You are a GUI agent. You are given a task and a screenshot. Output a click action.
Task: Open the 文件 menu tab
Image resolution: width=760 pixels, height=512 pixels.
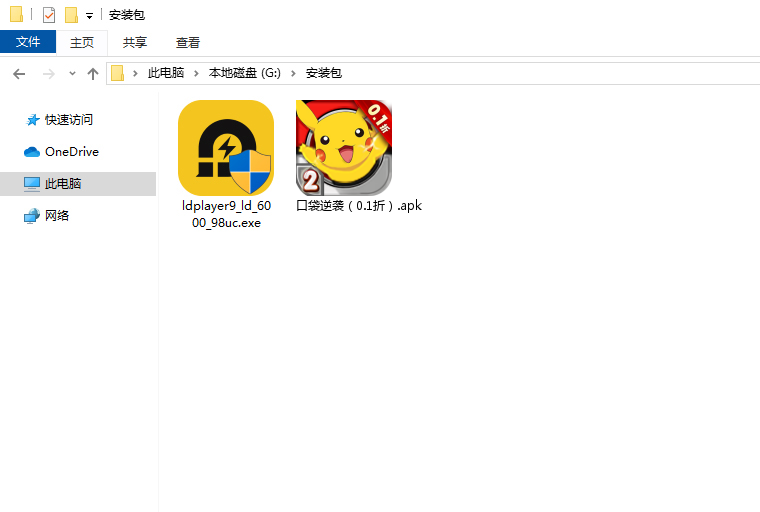click(28, 42)
